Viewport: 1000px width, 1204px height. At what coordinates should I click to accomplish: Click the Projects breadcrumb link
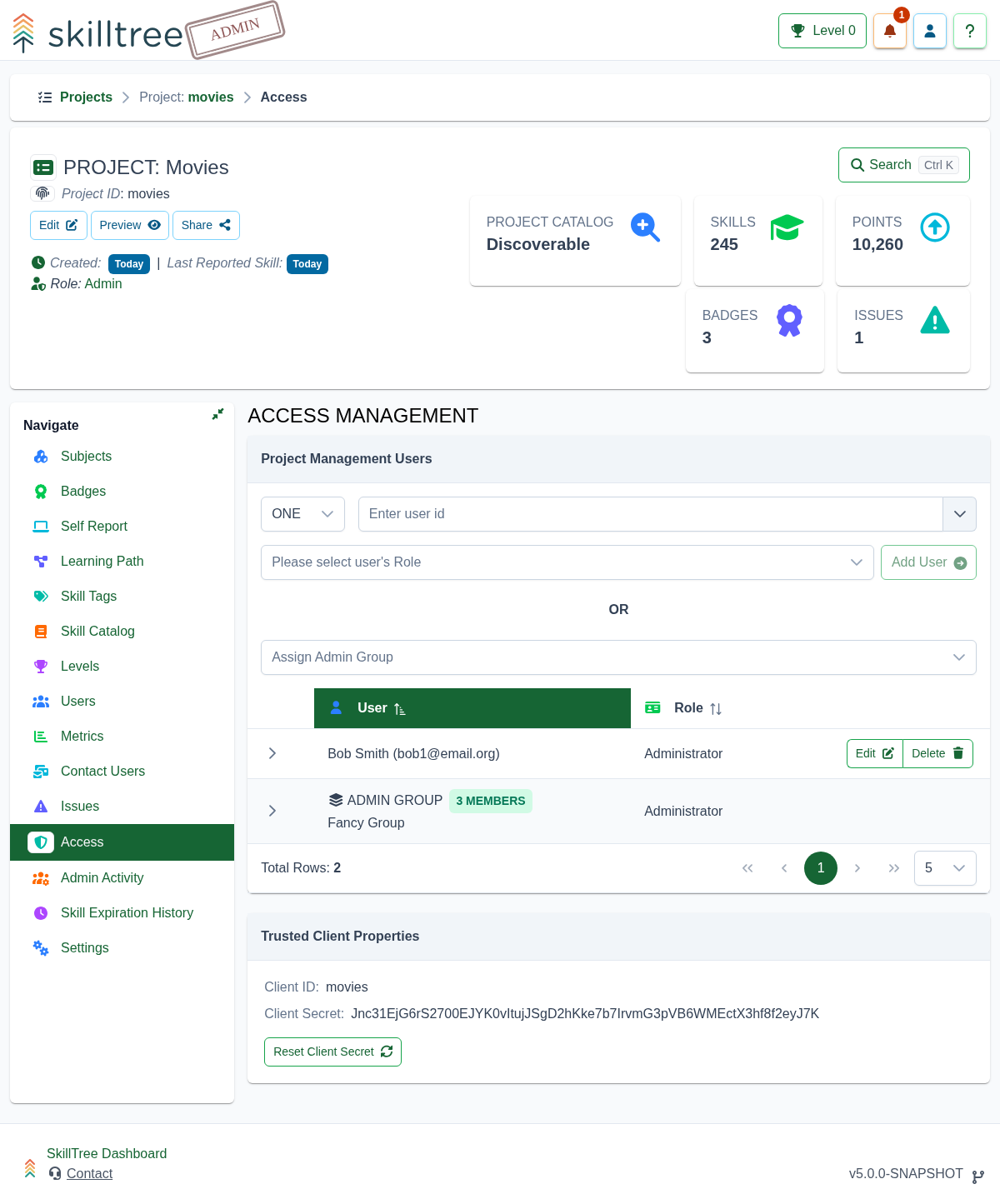pos(86,97)
